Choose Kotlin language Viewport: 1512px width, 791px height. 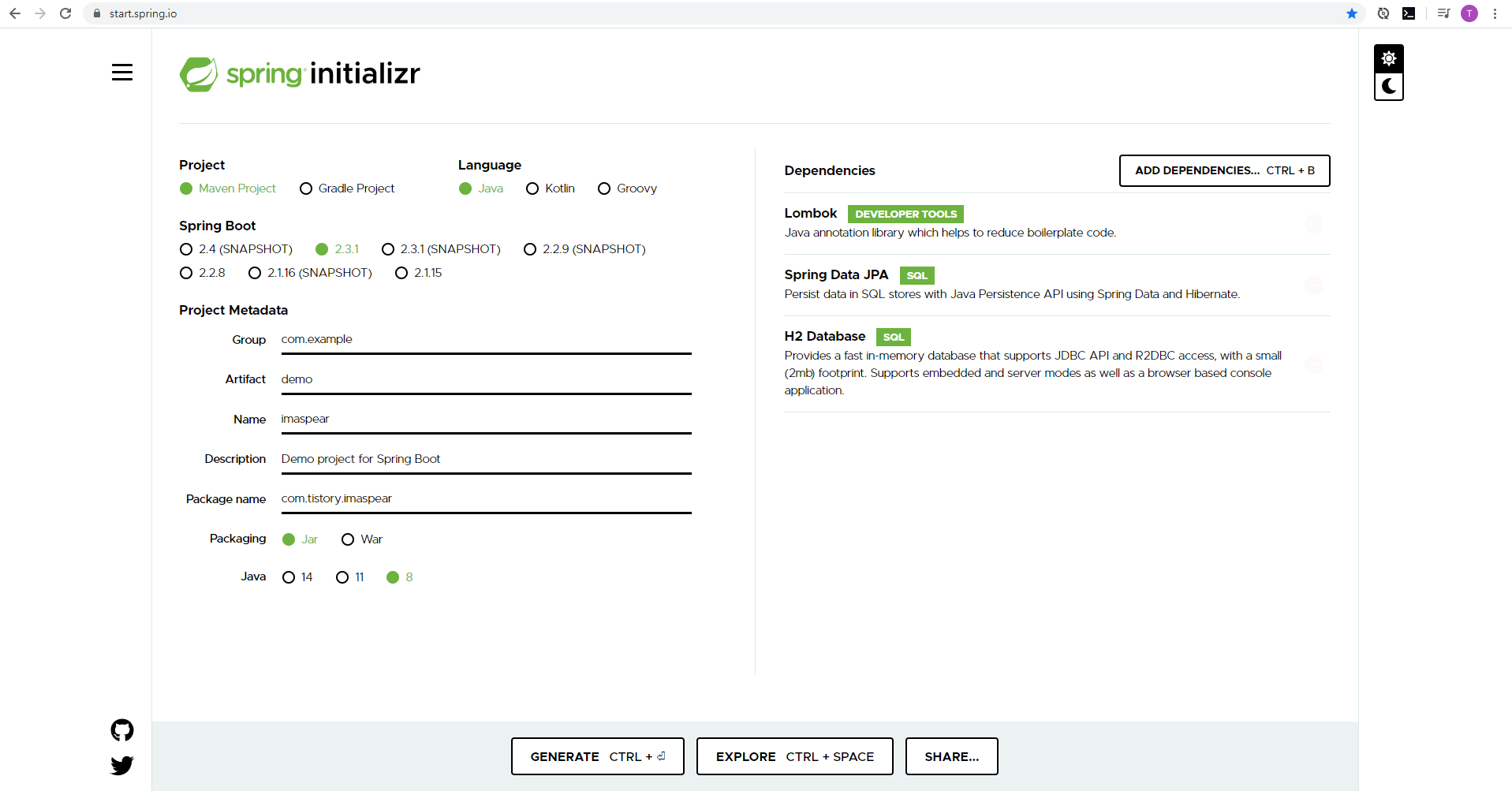[551, 188]
